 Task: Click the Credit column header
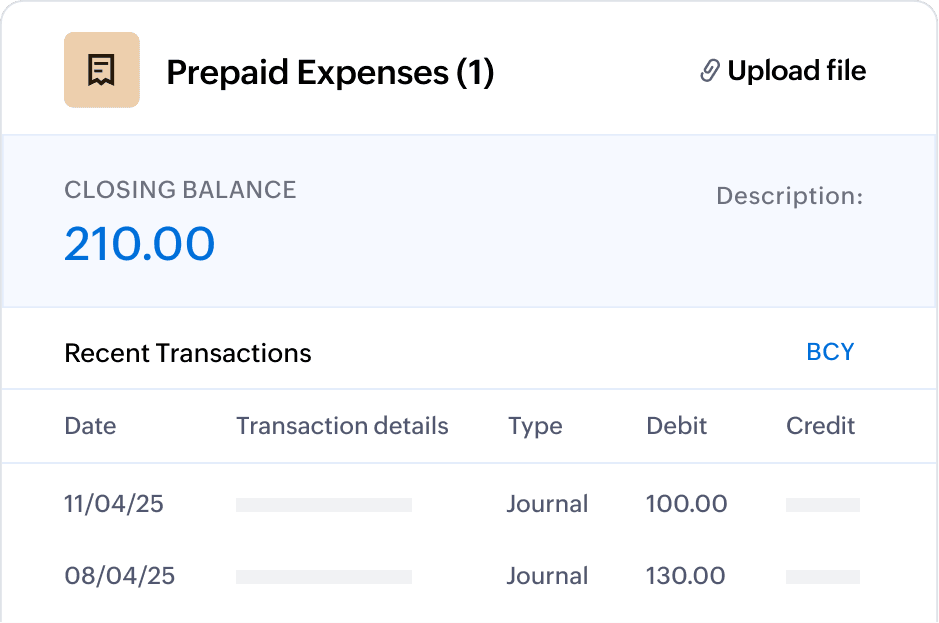click(820, 426)
